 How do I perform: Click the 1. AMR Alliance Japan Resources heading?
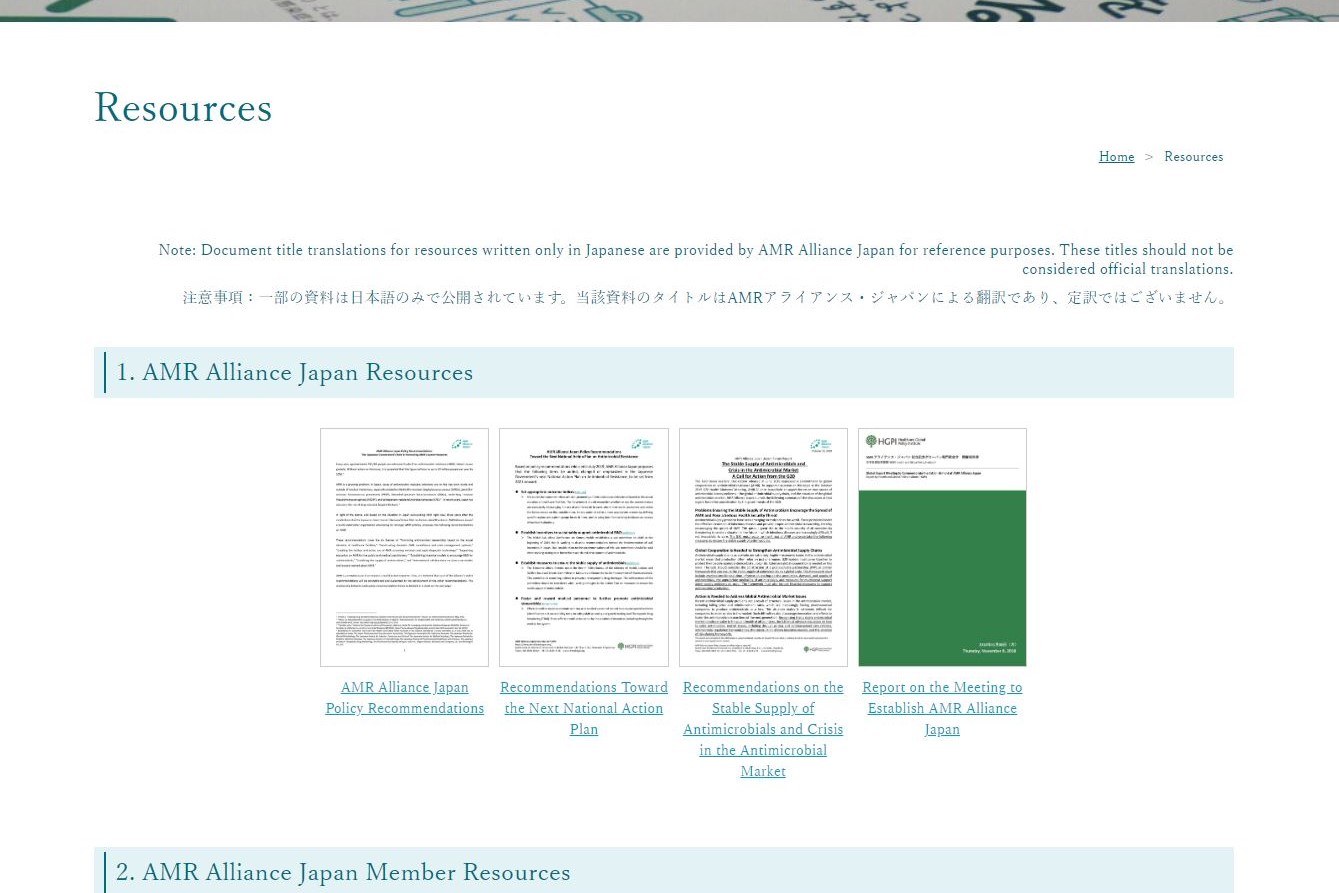click(295, 373)
